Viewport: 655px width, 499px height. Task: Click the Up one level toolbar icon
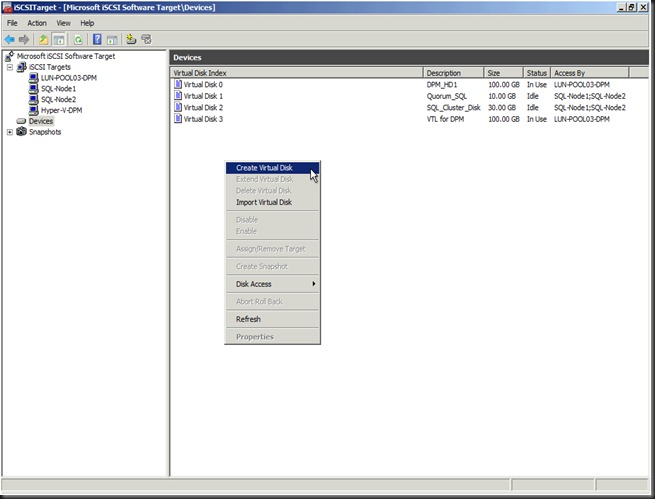(44, 39)
